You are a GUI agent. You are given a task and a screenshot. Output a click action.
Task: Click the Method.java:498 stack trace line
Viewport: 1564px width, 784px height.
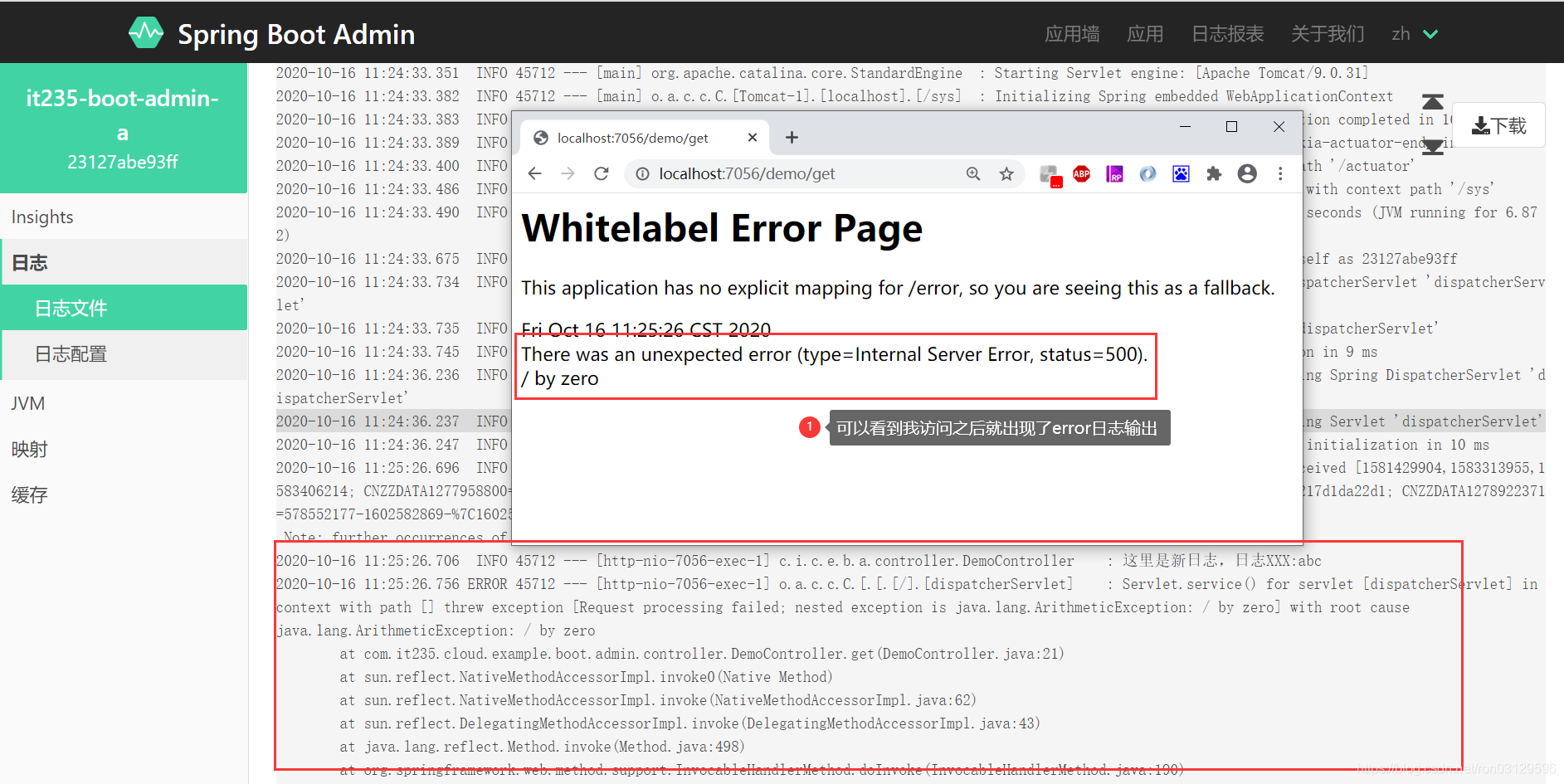pos(542,747)
